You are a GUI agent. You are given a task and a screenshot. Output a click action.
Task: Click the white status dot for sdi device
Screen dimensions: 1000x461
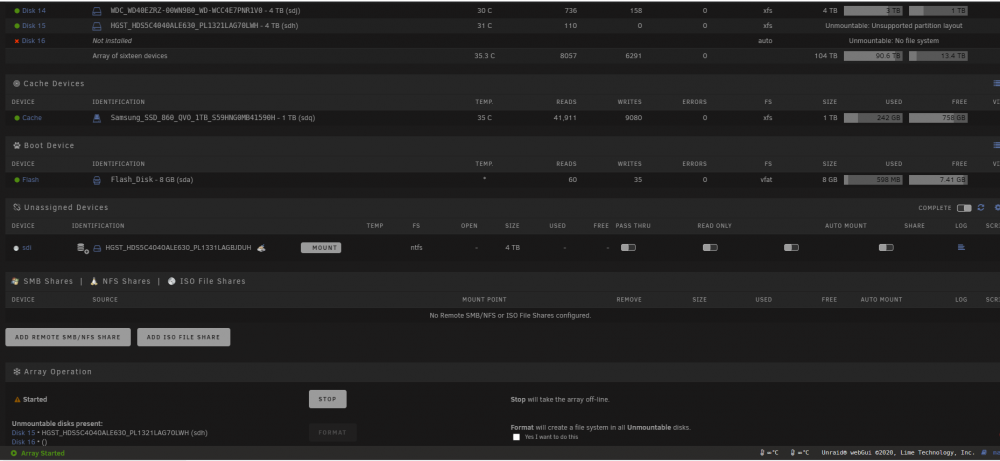(17, 247)
